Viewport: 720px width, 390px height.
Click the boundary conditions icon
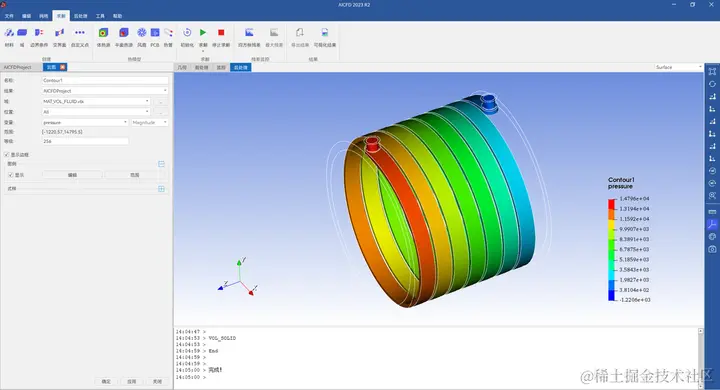tap(39, 33)
